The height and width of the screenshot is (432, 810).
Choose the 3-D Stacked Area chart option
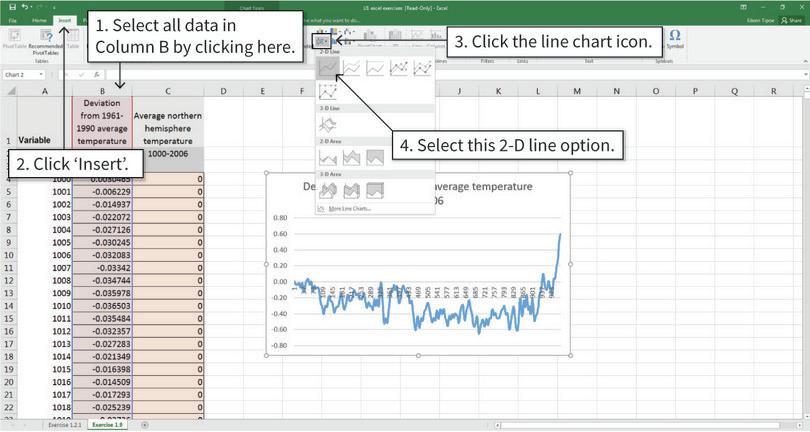352,191
